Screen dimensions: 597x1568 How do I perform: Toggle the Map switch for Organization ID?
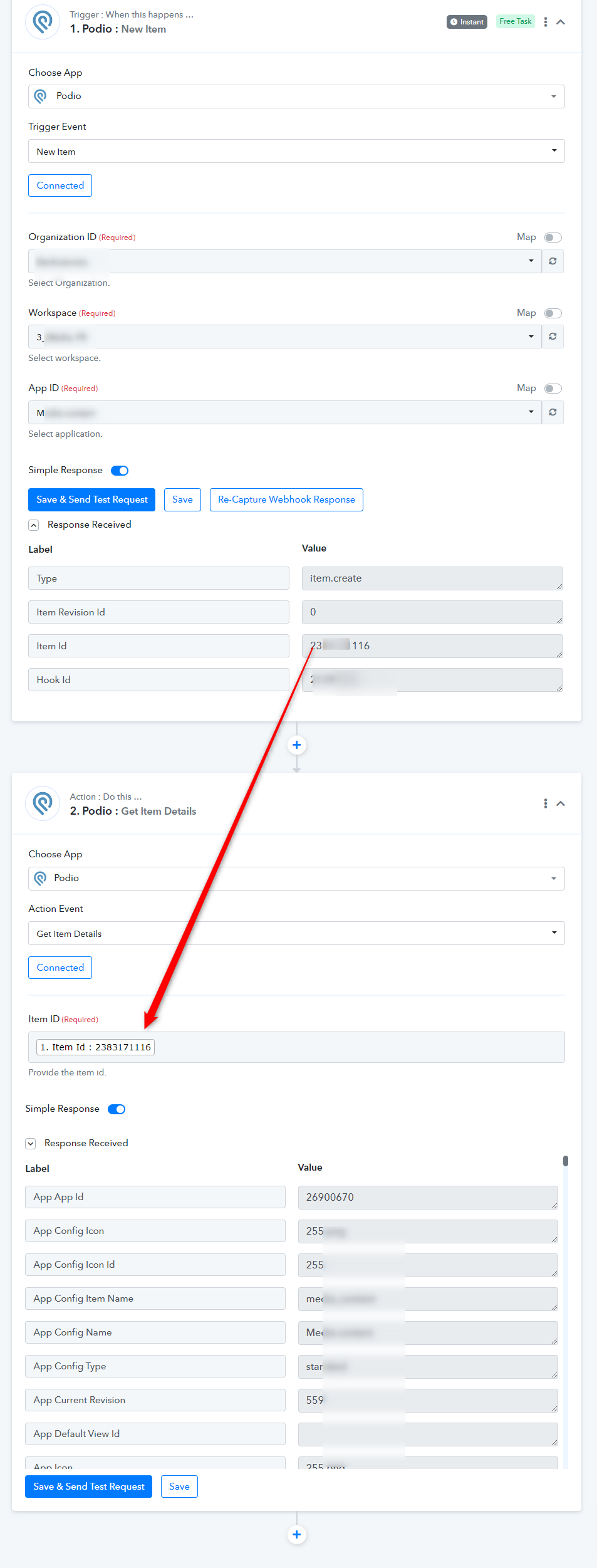point(553,238)
